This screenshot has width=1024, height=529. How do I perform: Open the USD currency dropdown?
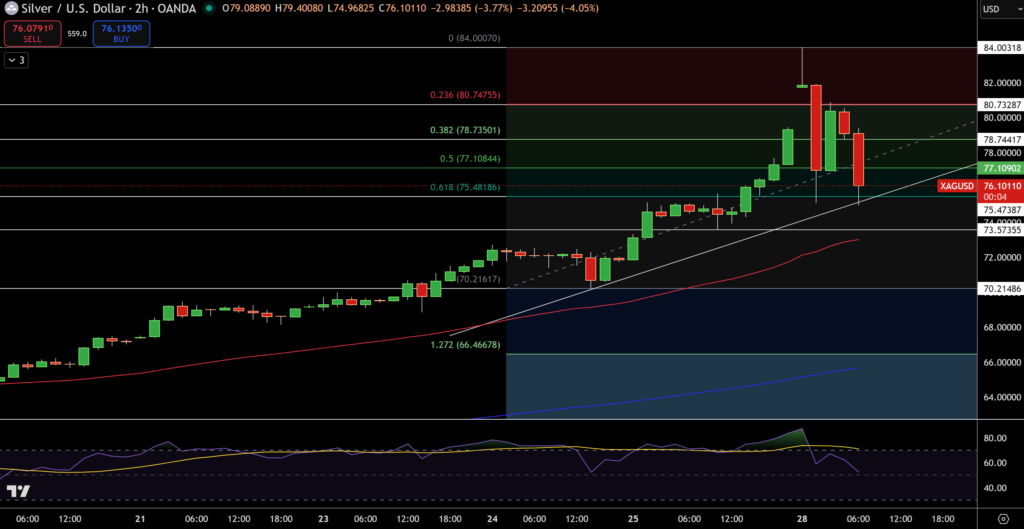pos(998,9)
